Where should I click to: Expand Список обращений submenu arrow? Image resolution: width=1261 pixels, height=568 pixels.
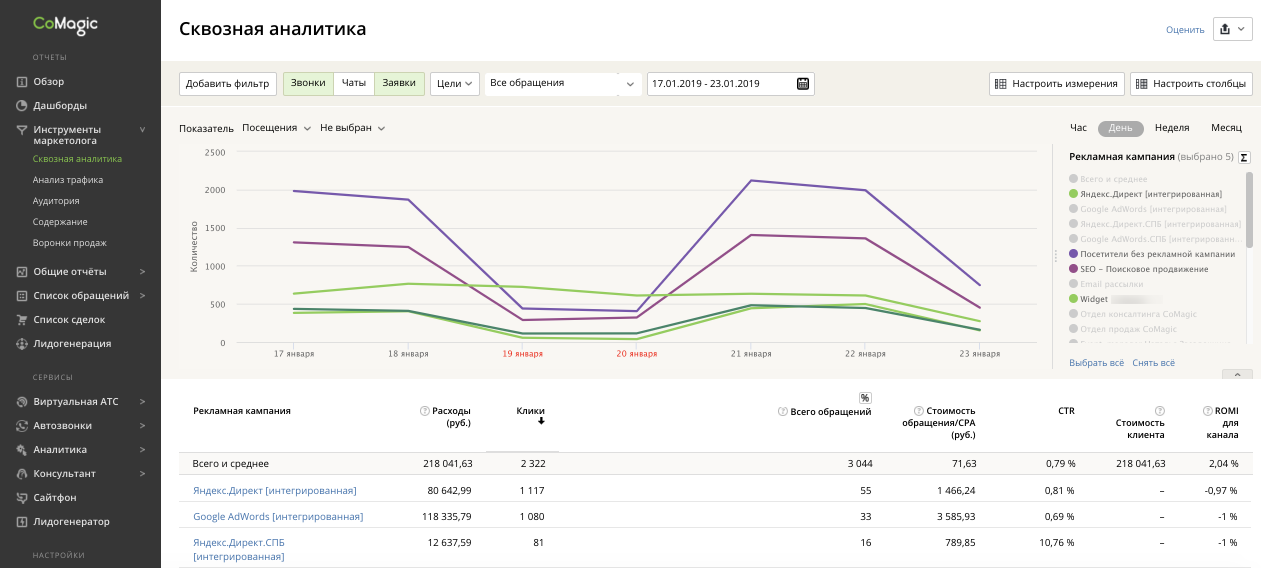click(x=142, y=295)
